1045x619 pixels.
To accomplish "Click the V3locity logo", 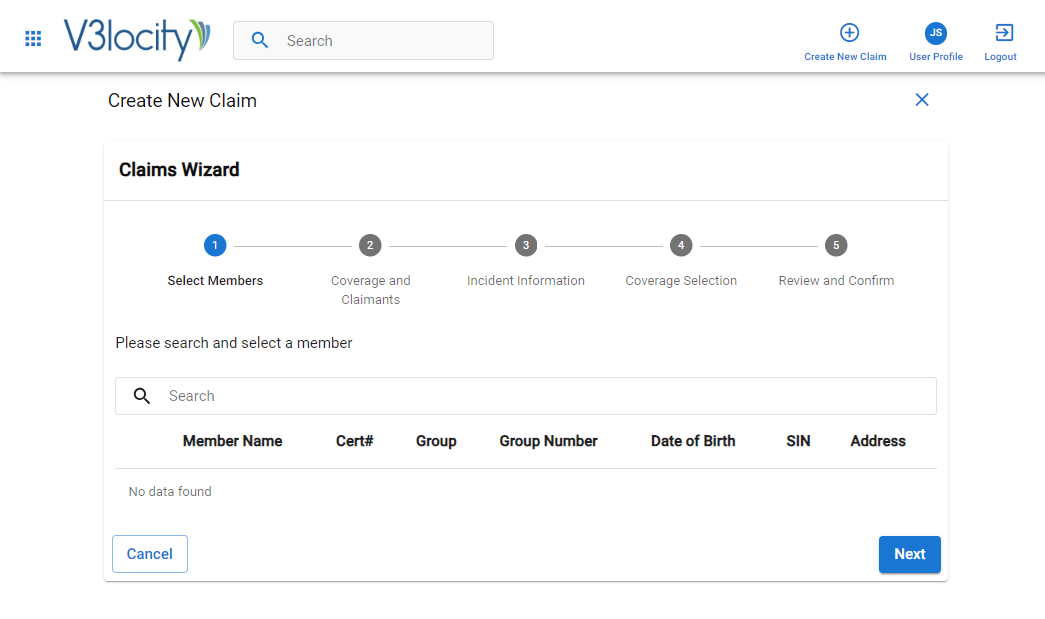I will click(x=137, y=39).
